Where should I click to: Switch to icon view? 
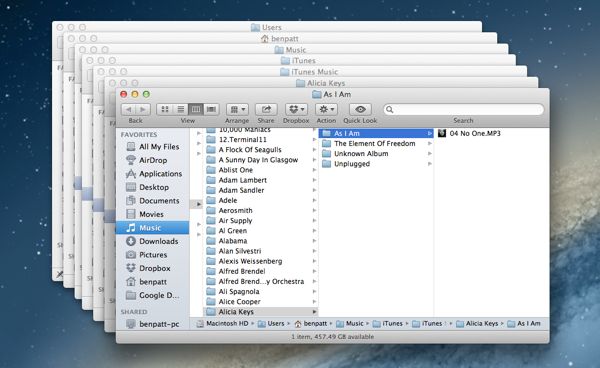coord(165,109)
